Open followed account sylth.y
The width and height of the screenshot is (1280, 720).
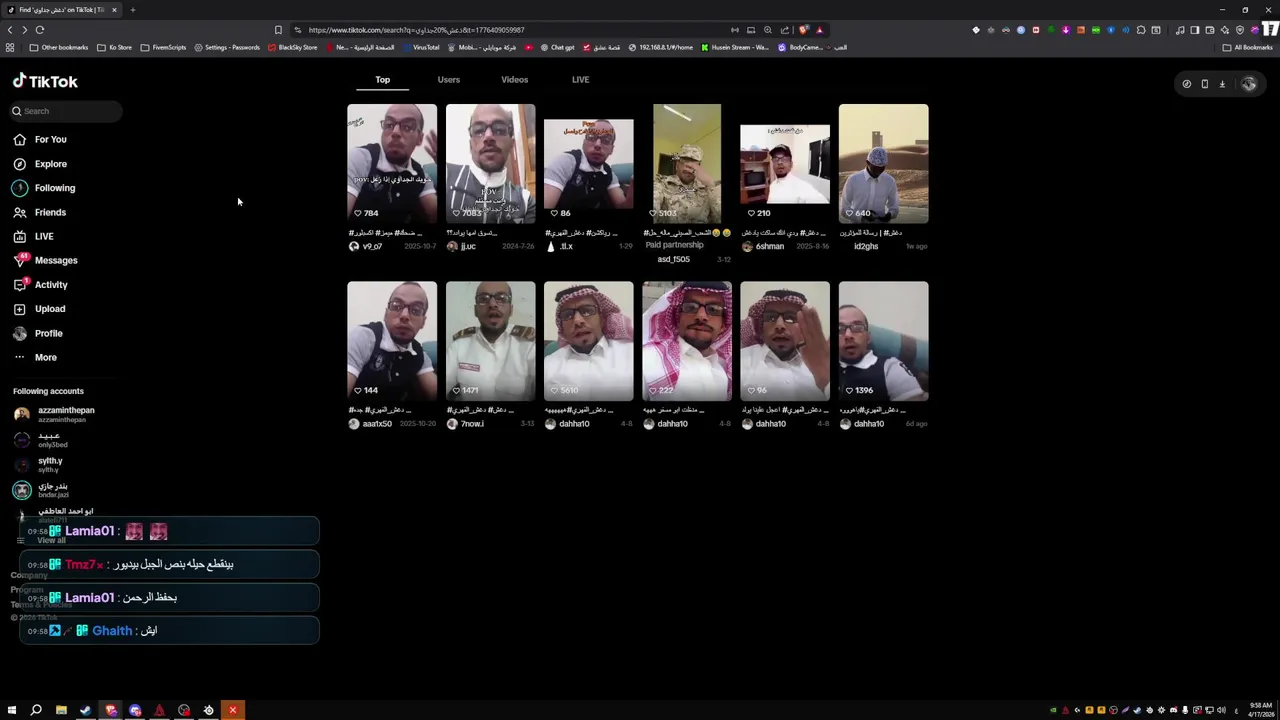[x=39, y=464]
